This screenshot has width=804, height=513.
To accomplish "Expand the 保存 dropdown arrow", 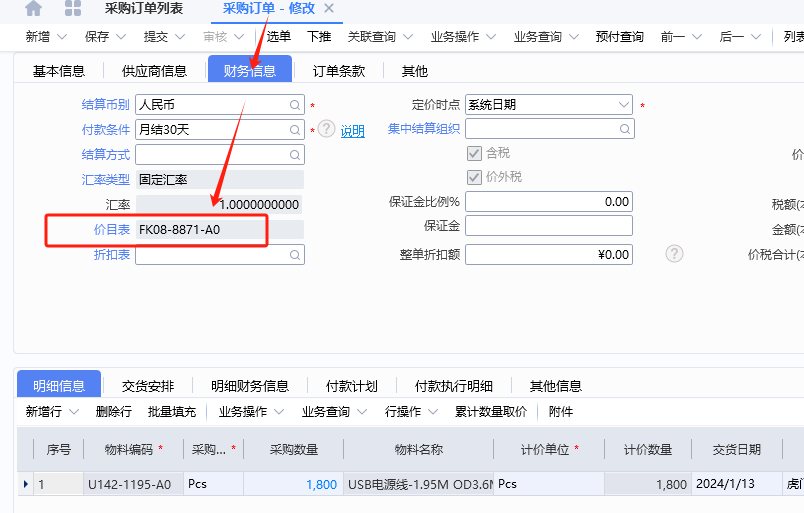I will tap(121, 37).
